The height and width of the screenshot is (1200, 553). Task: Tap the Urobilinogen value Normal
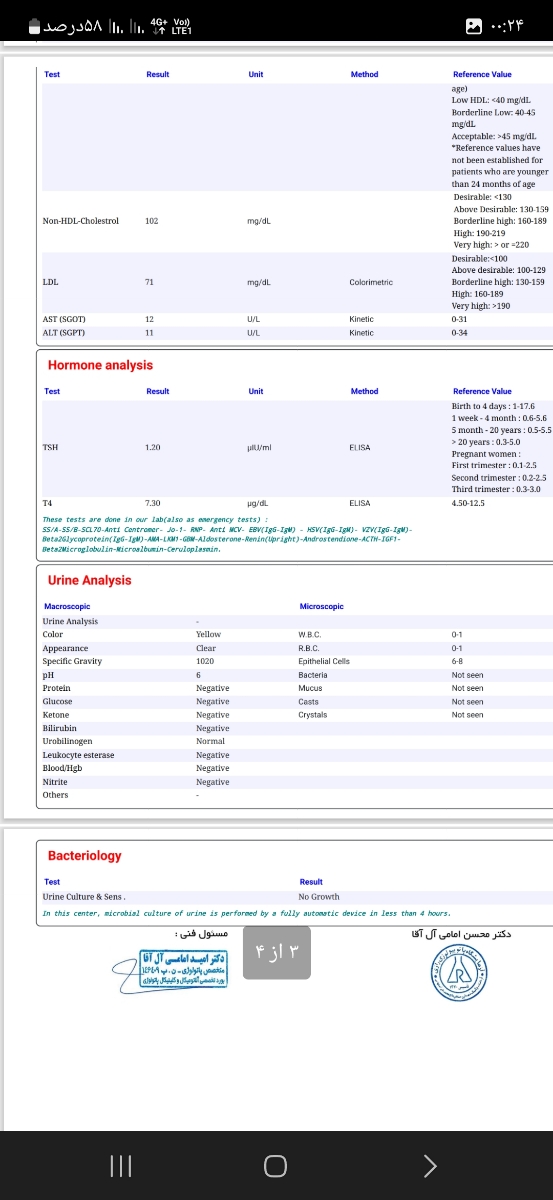click(x=210, y=741)
